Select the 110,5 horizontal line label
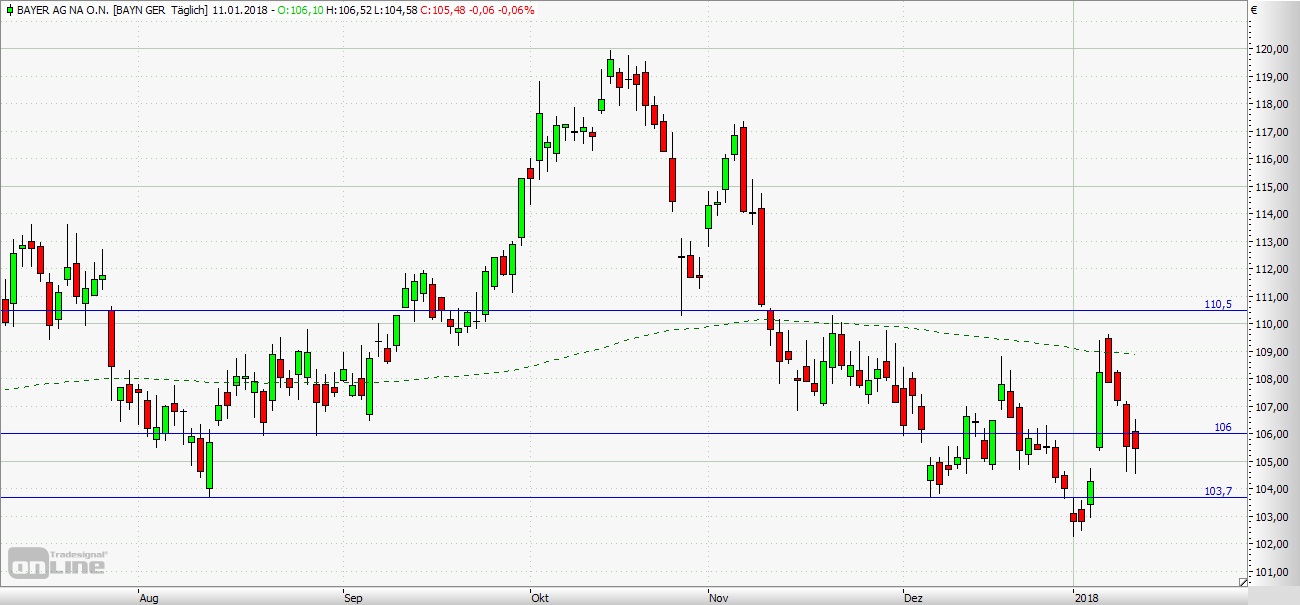 pos(1220,303)
